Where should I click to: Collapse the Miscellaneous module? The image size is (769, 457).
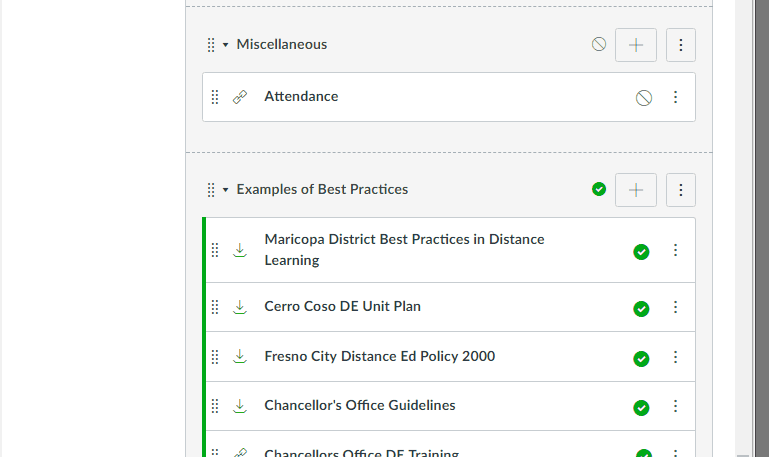click(226, 45)
